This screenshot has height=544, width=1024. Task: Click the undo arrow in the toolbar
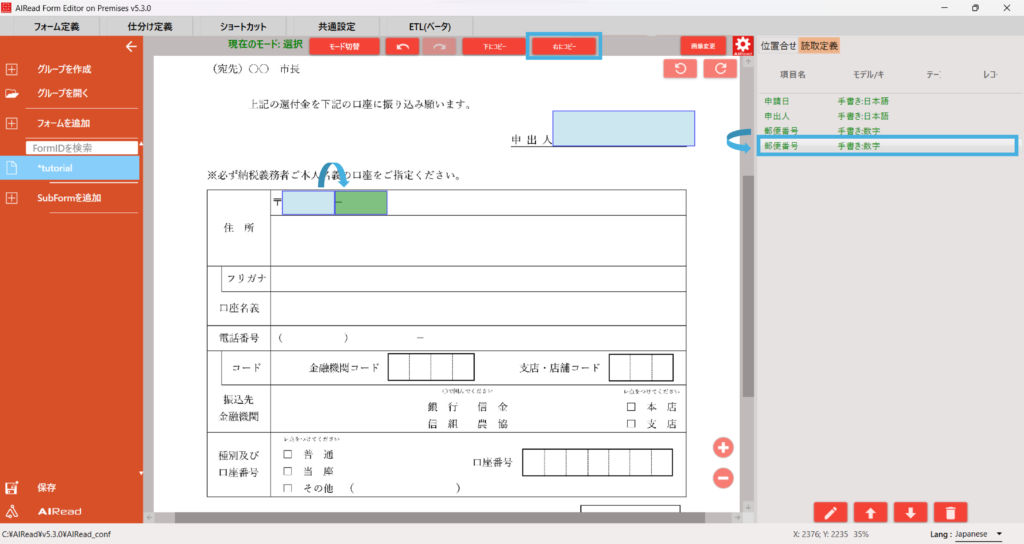click(402, 46)
